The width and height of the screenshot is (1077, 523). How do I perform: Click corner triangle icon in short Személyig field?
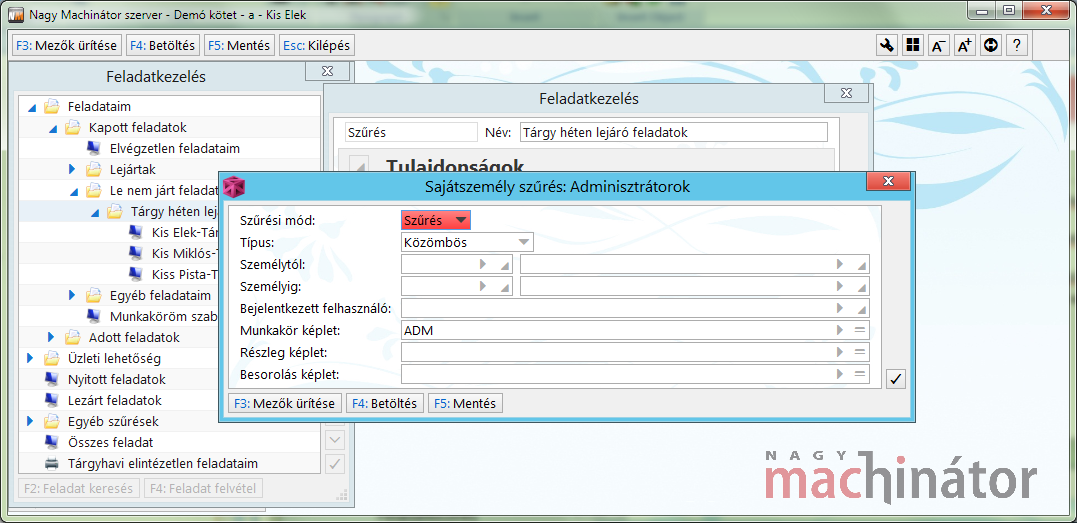[x=504, y=287]
